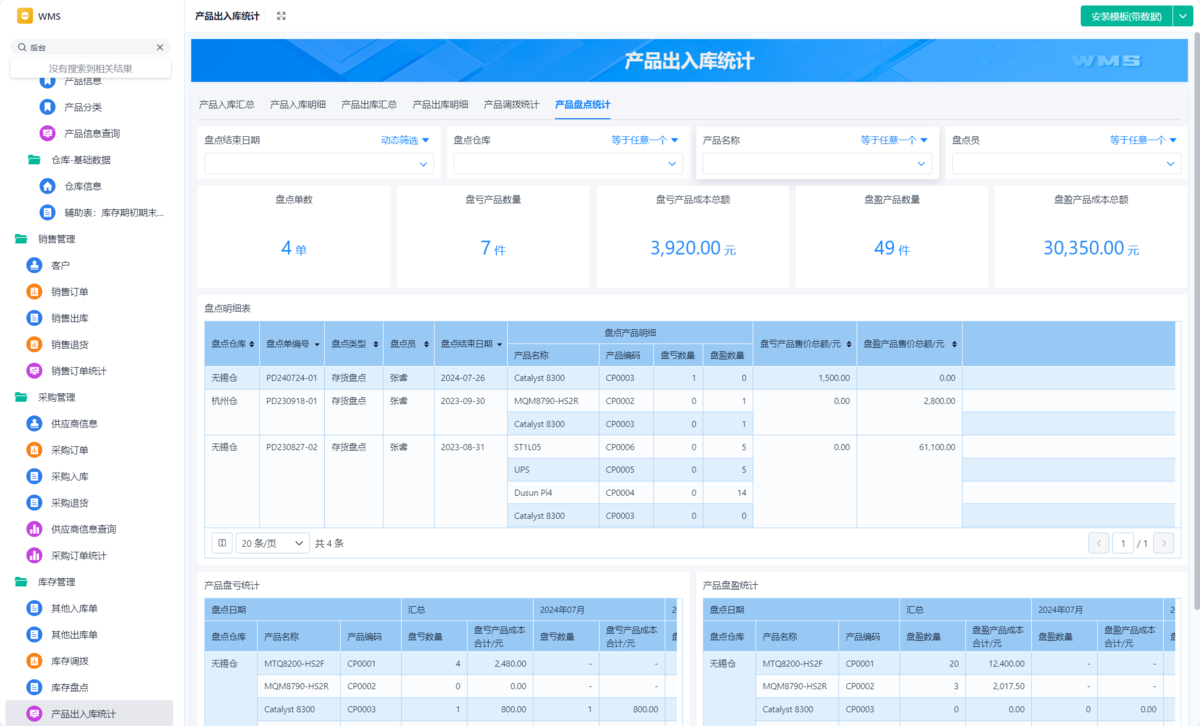Screen dimensions: 1200x726
Task: Click the page number input box
Action: click(x=1123, y=543)
